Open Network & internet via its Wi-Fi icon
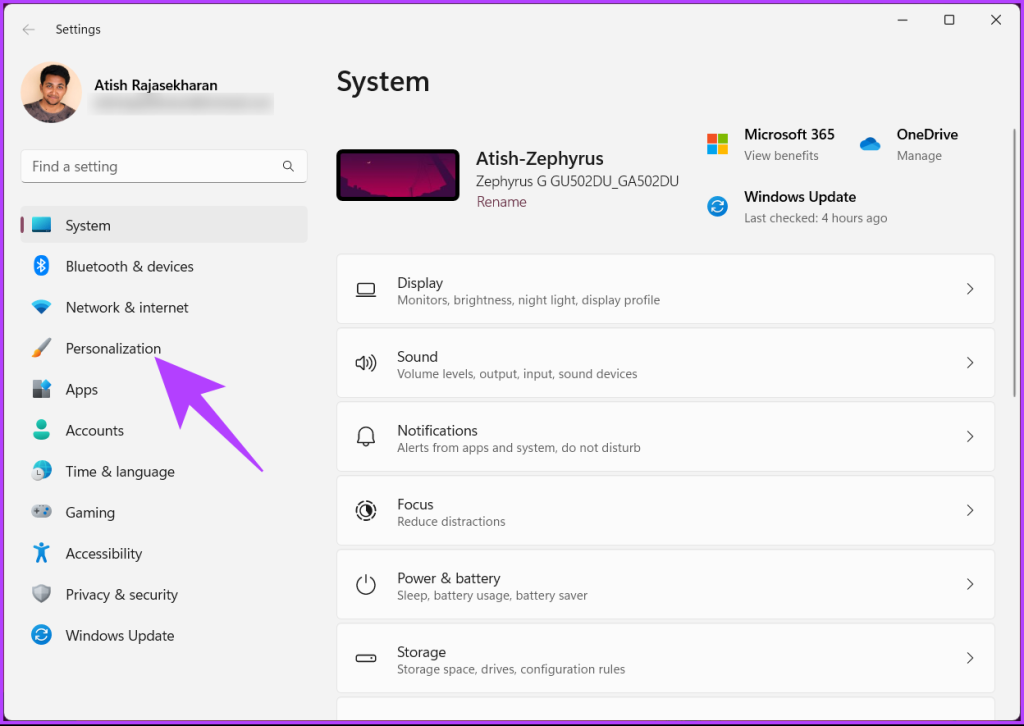 (x=40, y=307)
